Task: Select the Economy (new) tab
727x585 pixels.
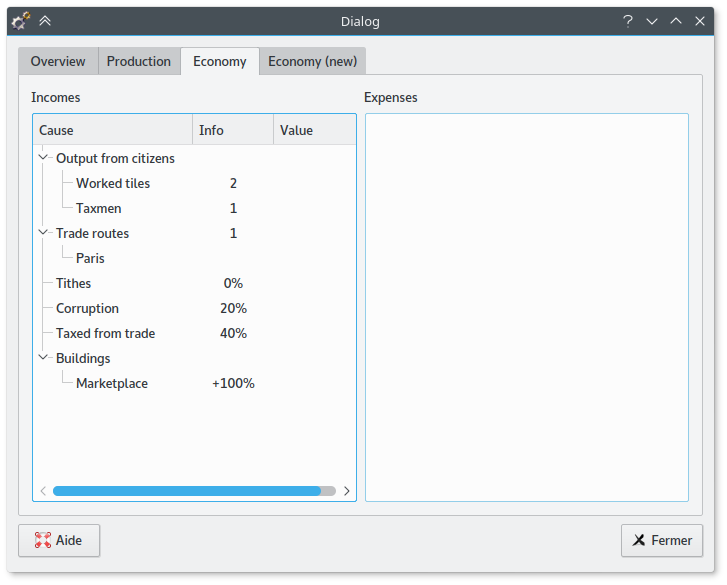Action: [x=312, y=61]
